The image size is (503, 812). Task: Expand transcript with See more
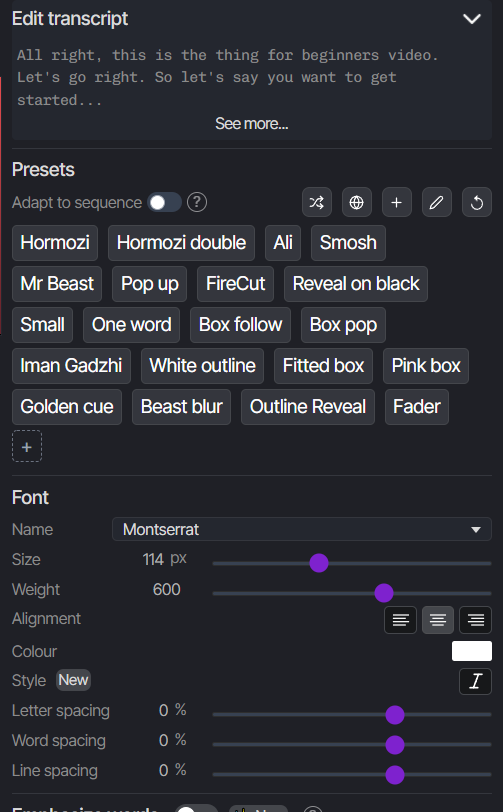(252, 124)
